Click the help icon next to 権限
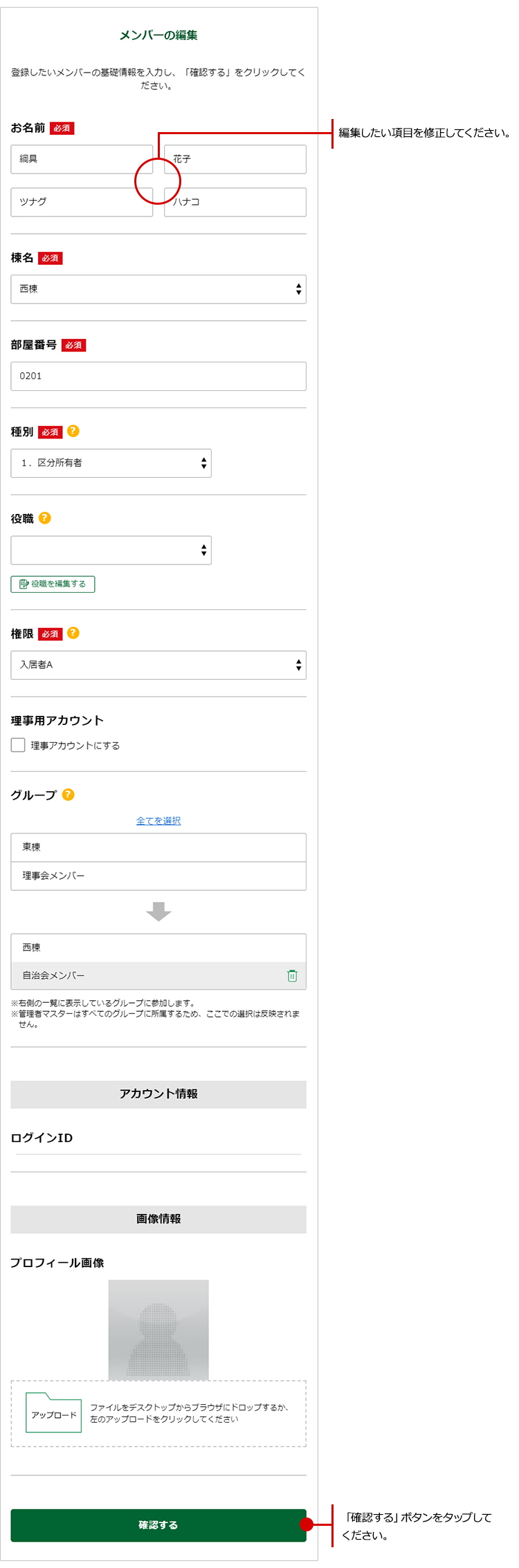 click(x=73, y=633)
